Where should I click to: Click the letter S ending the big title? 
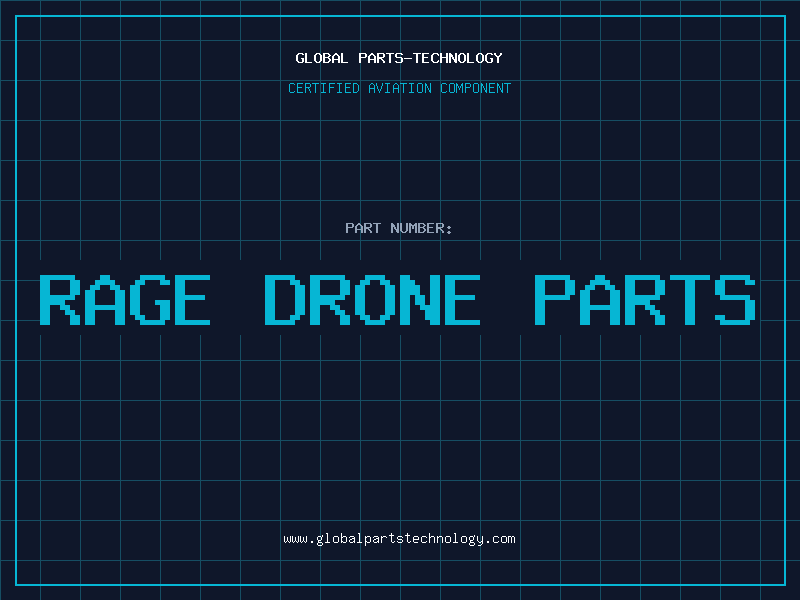click(x=735, y=300)
